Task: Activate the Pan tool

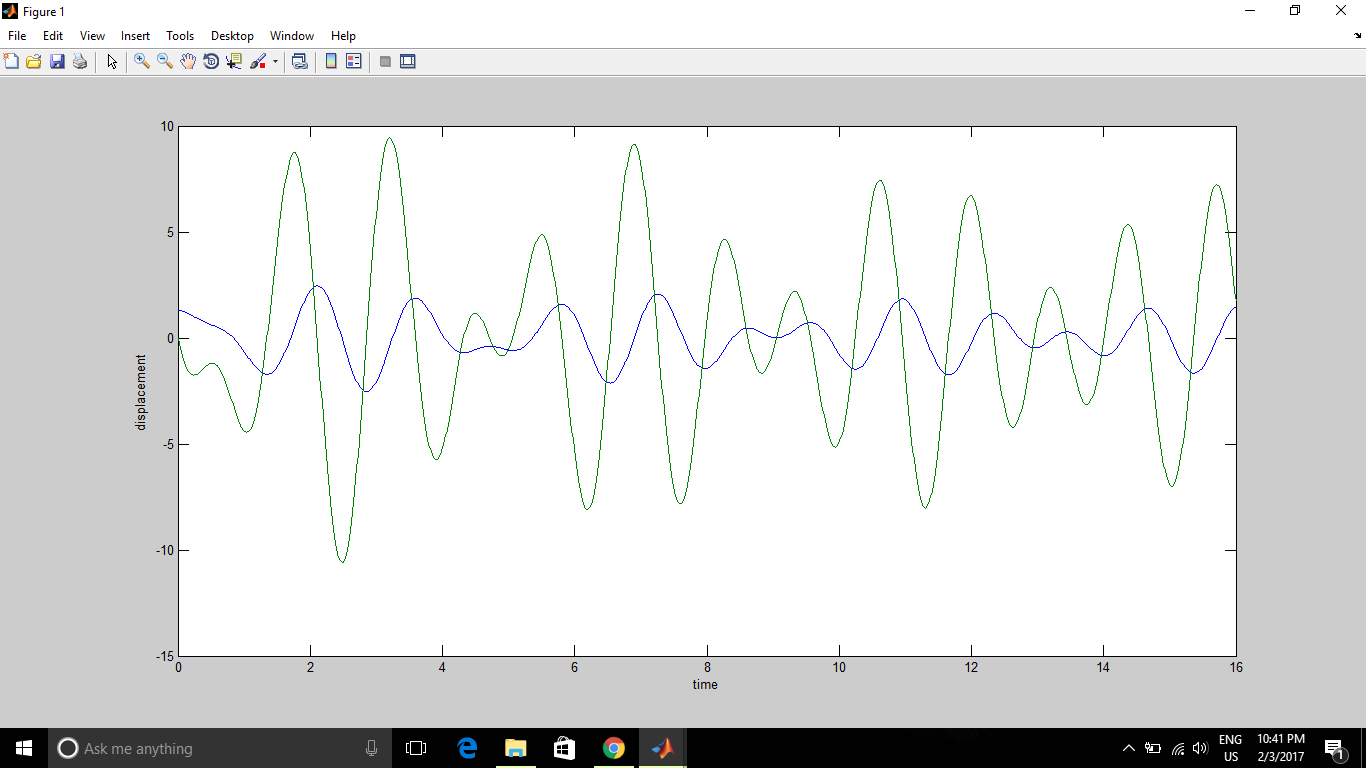Action: pyautogui.click(x=187, y=61)
